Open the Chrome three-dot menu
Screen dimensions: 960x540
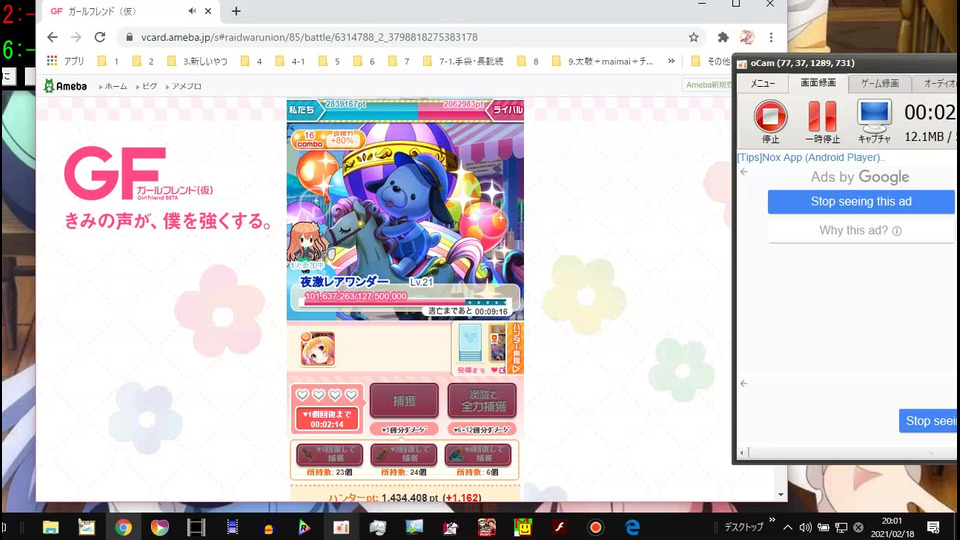[771, 37]
